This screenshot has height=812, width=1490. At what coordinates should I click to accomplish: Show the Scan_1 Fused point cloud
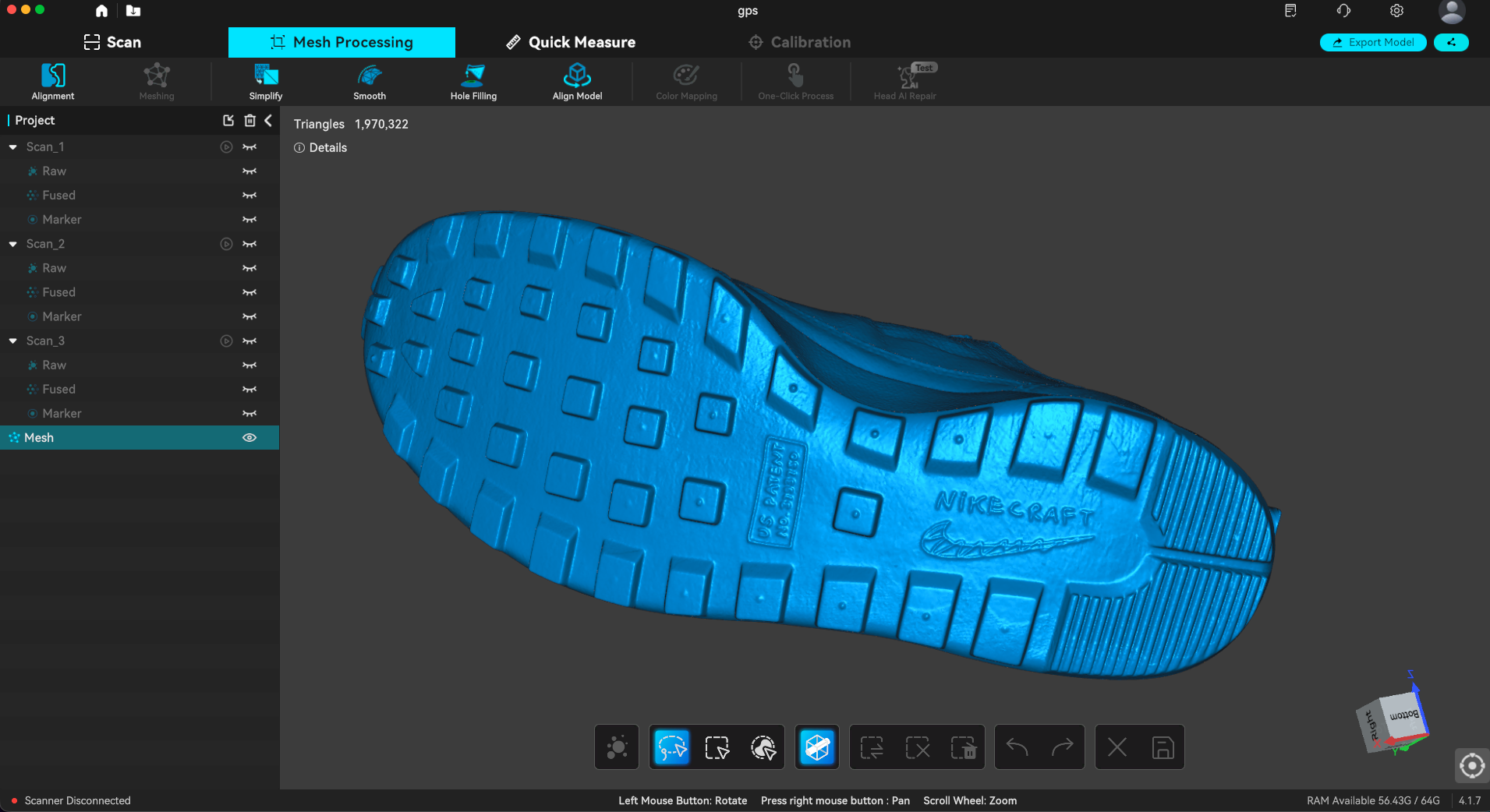250,196
